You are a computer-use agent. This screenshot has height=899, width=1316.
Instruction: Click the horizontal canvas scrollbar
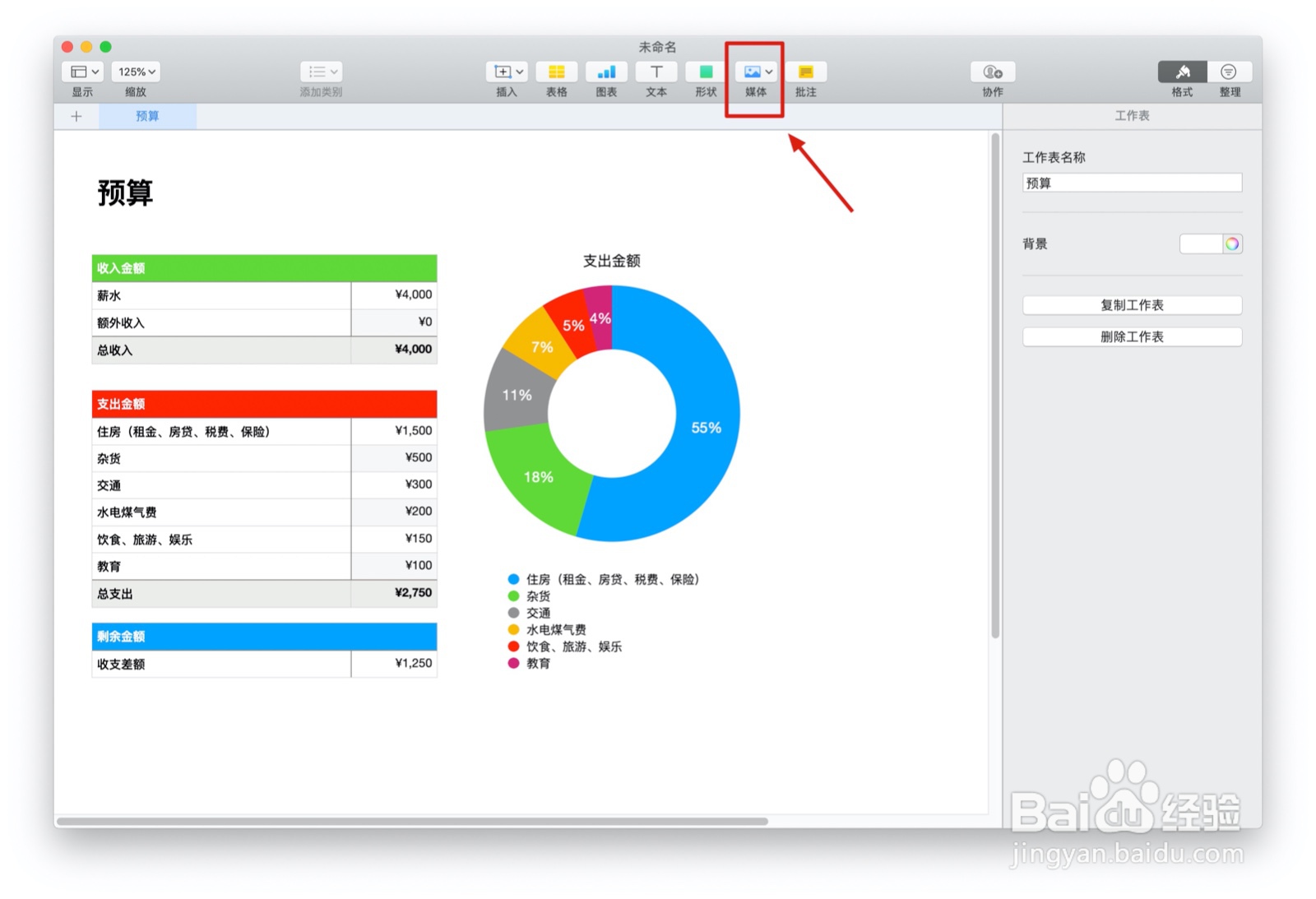[x=412, y=821]
